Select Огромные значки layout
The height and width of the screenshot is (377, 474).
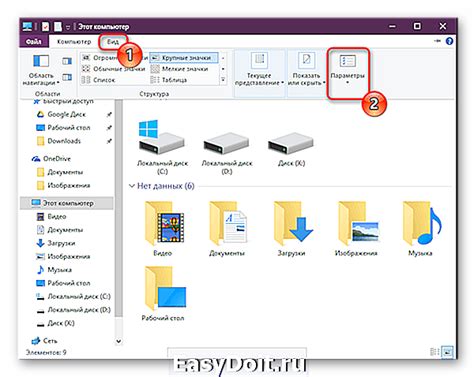click(x=114, y=58)
